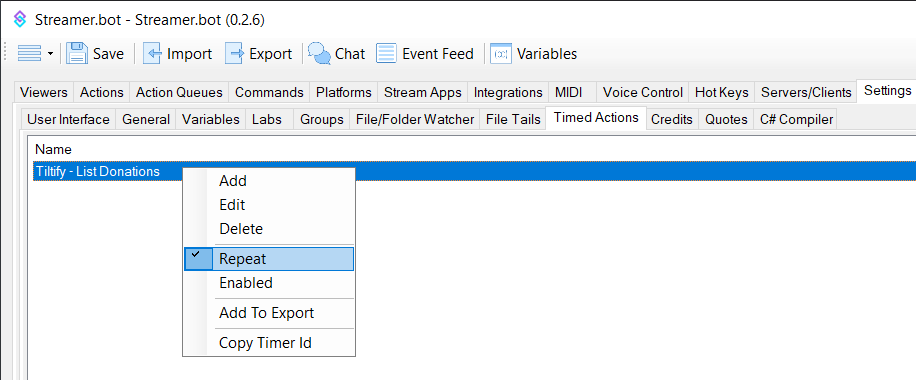Open the Groups sub-tab

(321, 119)
